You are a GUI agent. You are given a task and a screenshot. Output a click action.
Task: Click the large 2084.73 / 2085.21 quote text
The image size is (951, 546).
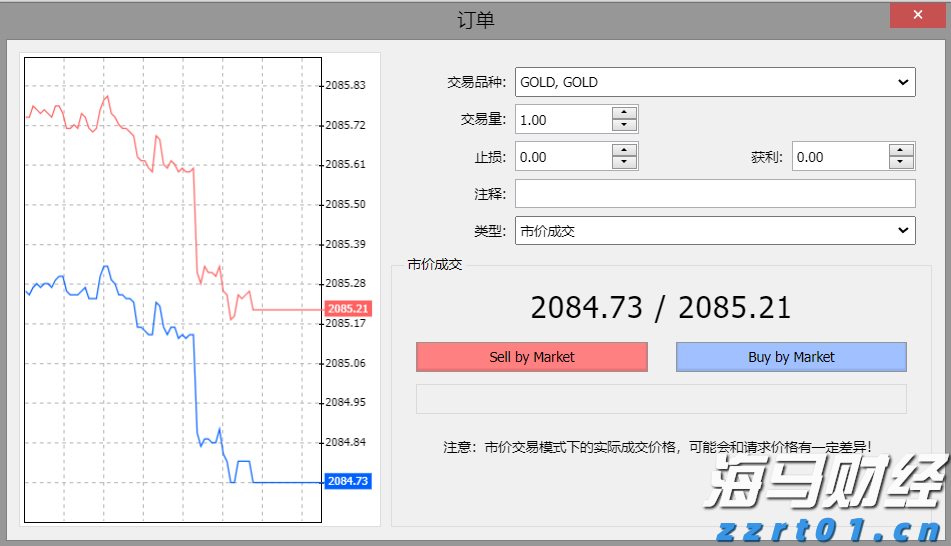pos(660,308)
